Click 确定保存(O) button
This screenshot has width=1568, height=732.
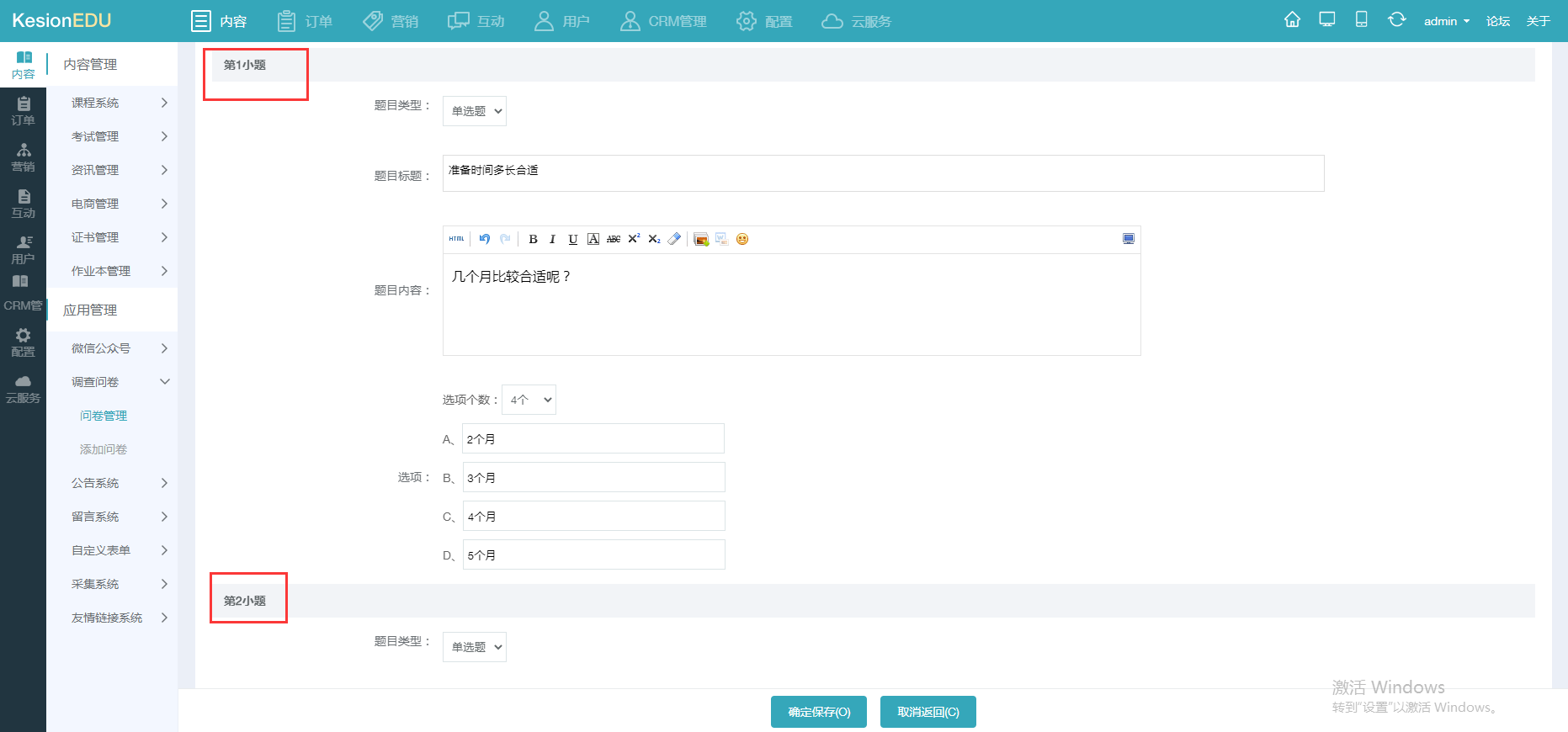pyautogui.click(x=819, y=712)
